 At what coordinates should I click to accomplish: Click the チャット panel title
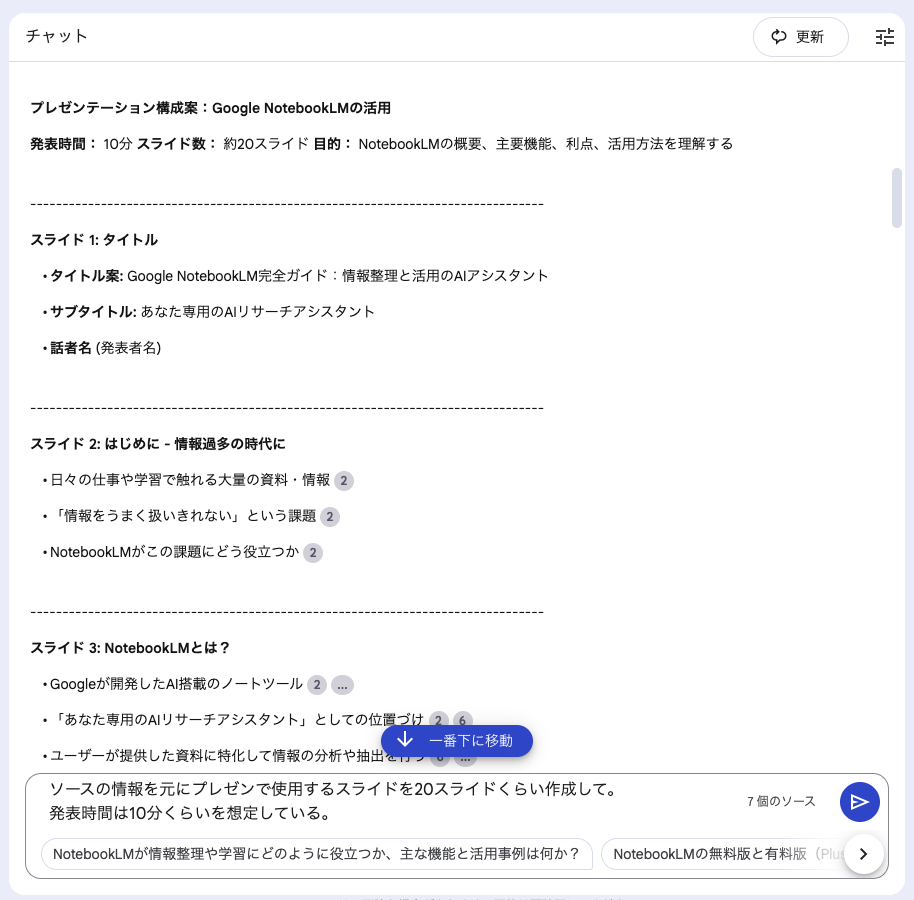point(57,36)
